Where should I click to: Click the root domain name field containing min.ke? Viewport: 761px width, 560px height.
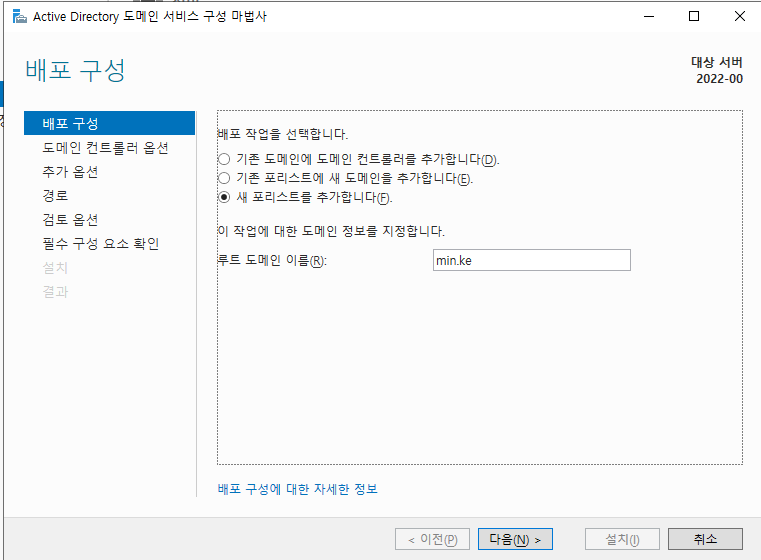pos(531,260)
